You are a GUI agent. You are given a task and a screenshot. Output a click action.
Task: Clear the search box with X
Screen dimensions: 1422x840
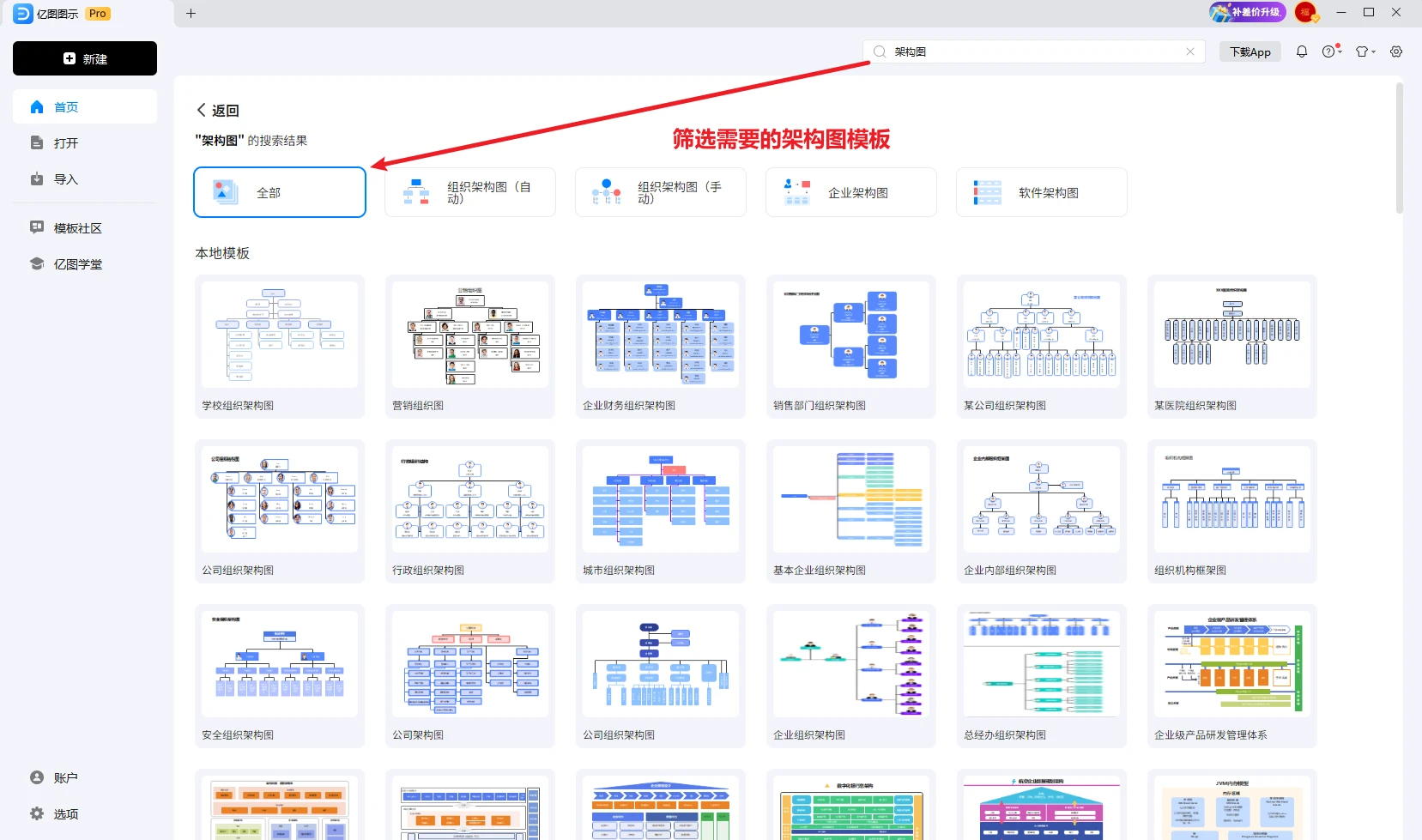coord(1190,51)
